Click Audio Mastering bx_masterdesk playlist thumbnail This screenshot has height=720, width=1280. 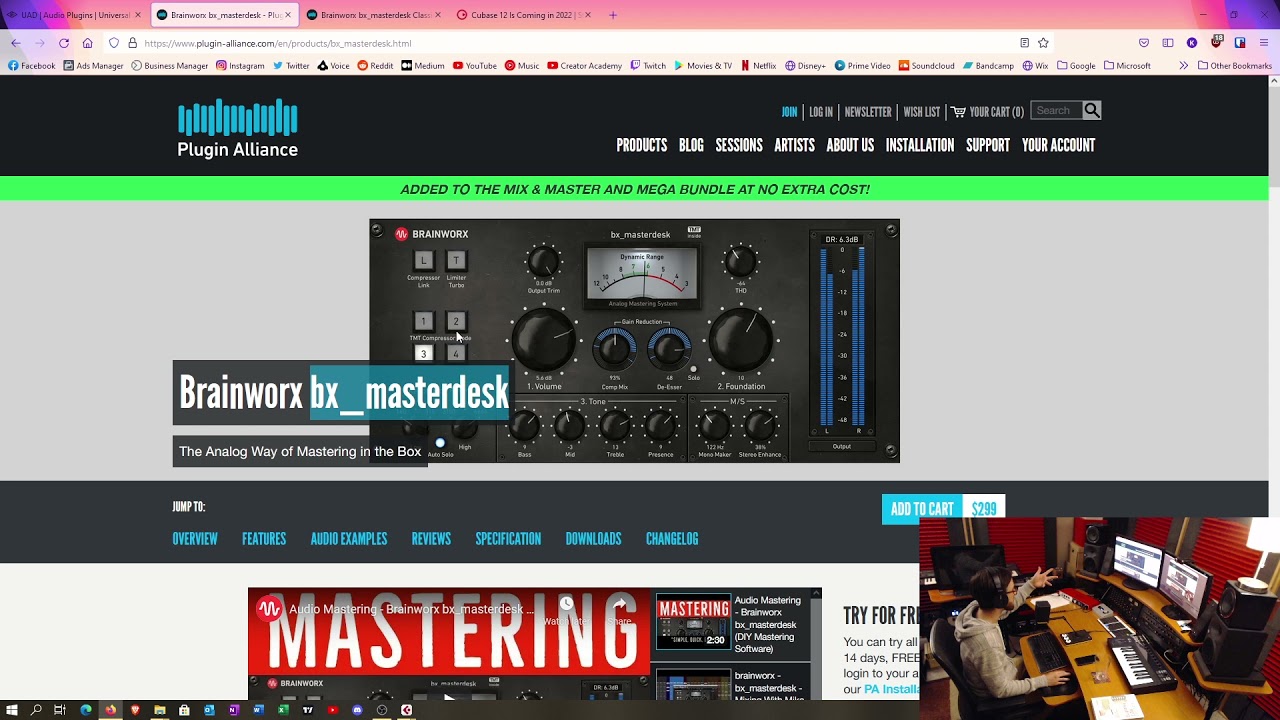tap(693, 623)
